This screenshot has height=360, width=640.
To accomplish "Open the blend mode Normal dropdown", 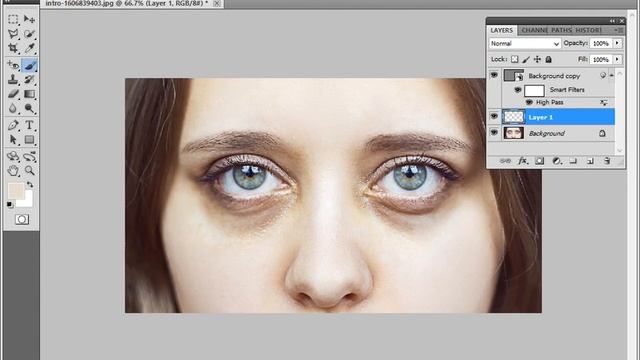I will click(x=524, y=43).
